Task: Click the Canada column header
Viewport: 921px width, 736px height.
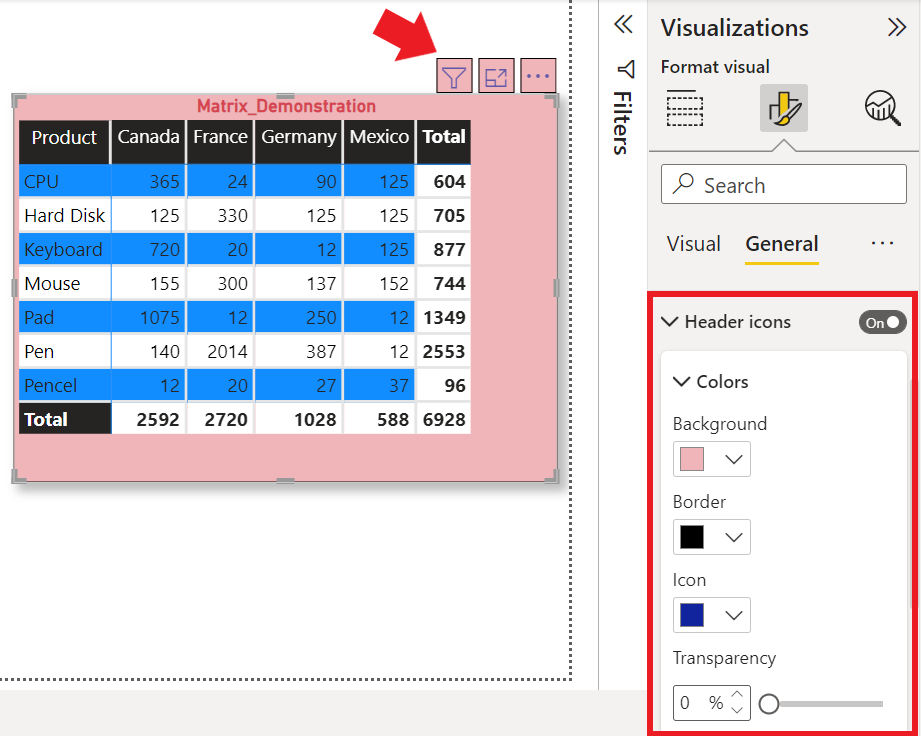Action: click(x=149, y=142)
